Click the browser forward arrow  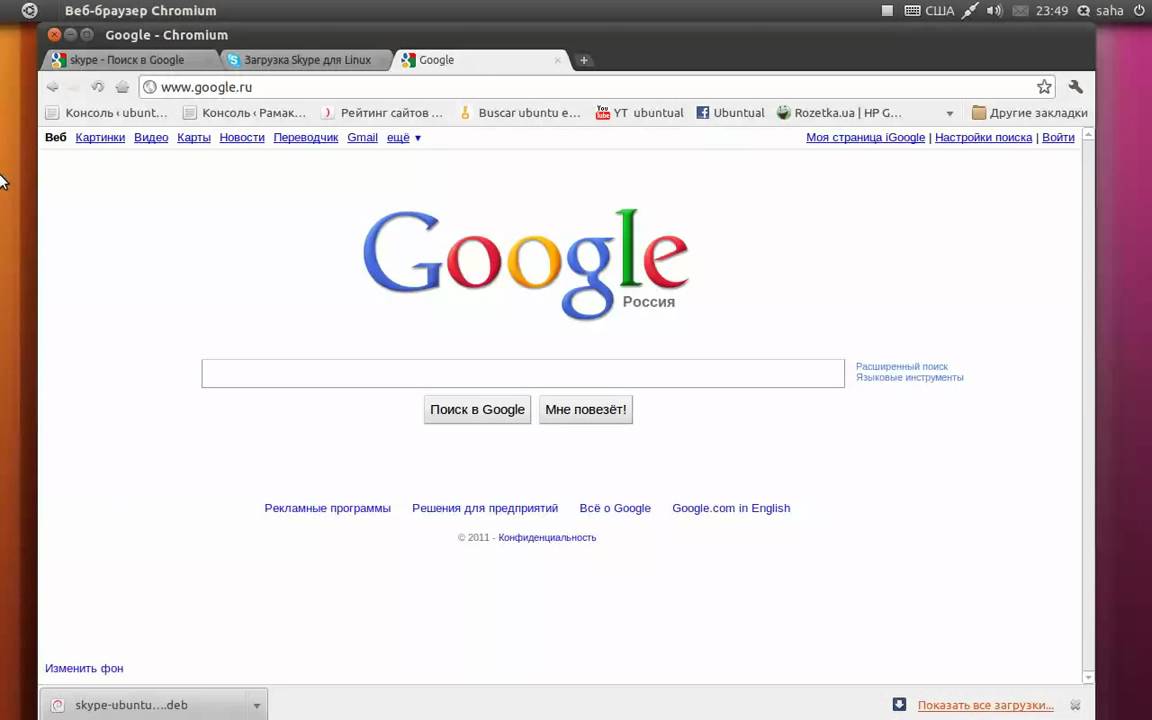(x=74, y=87)
